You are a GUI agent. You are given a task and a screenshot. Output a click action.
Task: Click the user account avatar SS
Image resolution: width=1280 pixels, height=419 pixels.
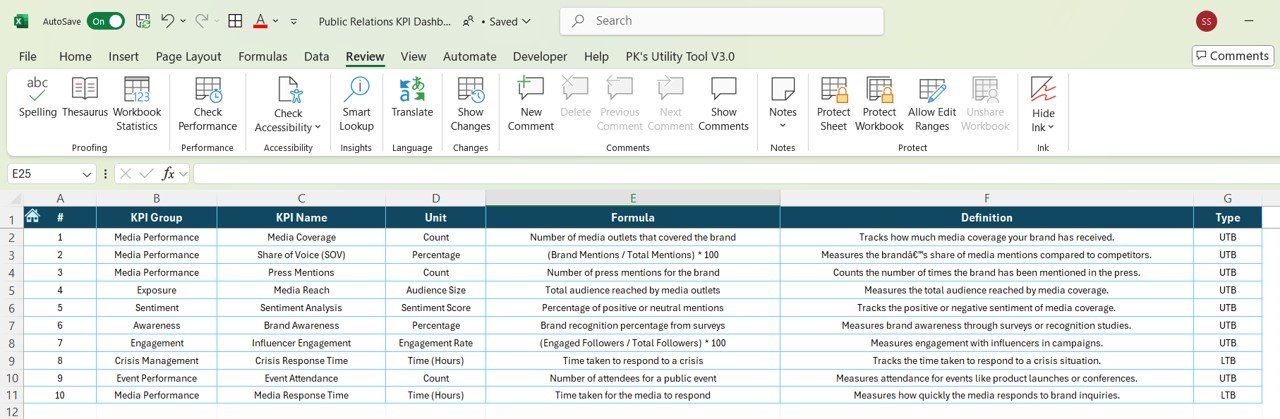(1207, 21)
